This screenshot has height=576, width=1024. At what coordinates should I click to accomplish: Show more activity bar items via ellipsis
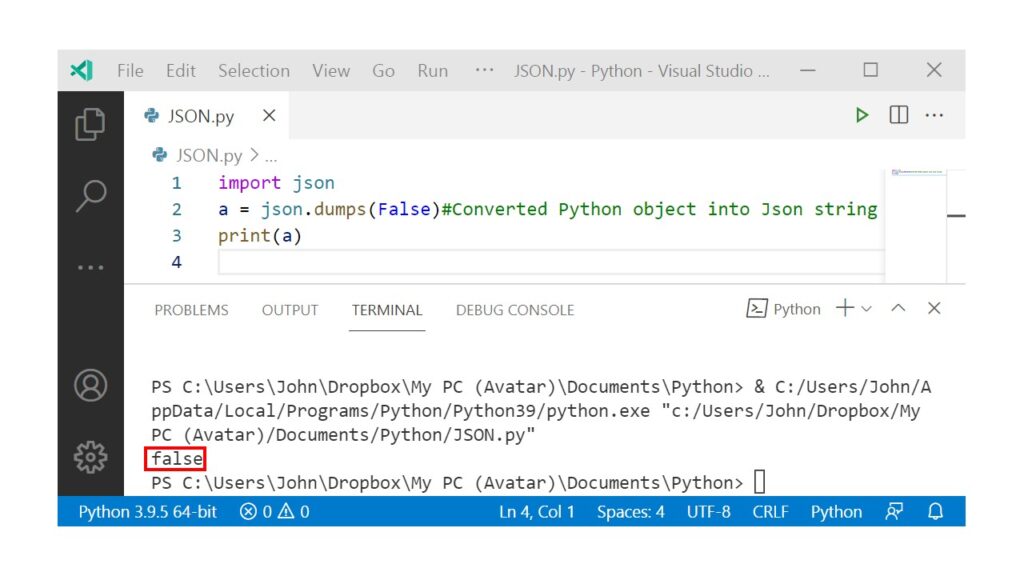point(90,267)
